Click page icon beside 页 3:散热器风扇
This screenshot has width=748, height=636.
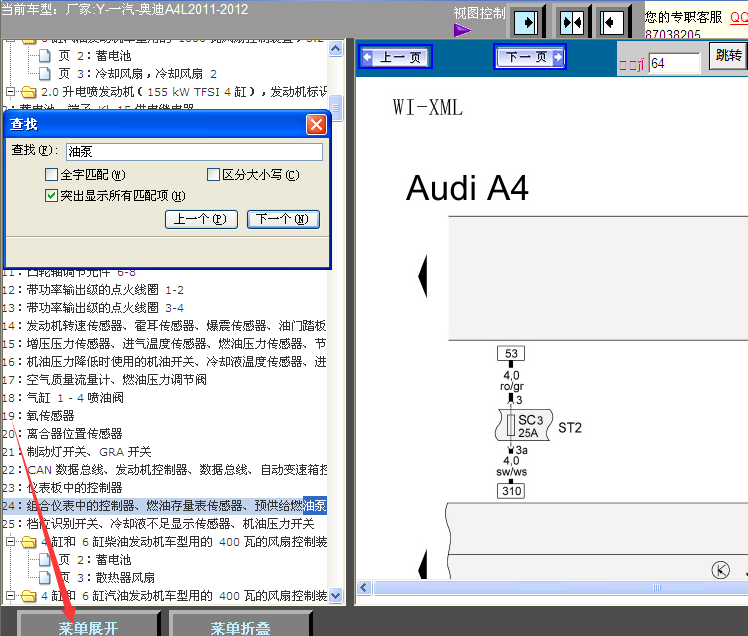click(44, 578)
